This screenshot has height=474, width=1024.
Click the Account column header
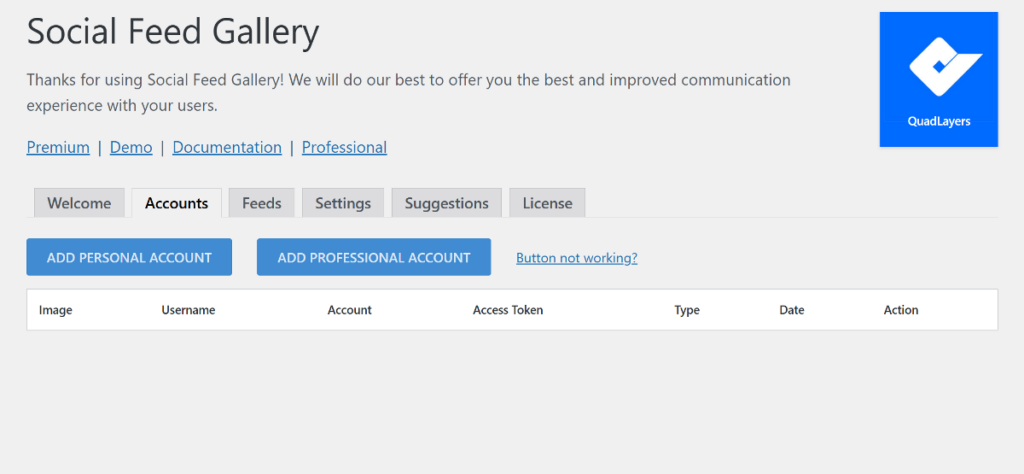[x=349, y=310]
